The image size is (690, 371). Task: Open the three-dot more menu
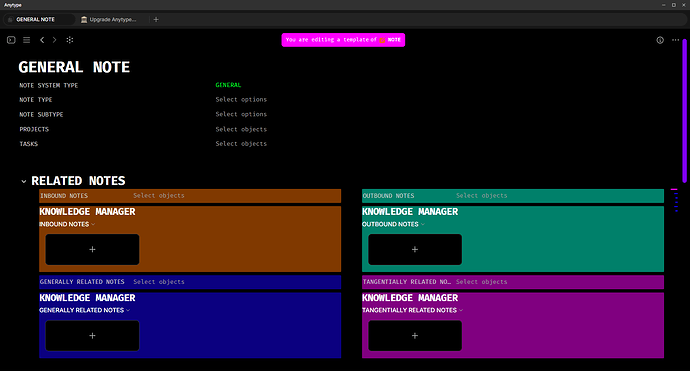(675, 40)
